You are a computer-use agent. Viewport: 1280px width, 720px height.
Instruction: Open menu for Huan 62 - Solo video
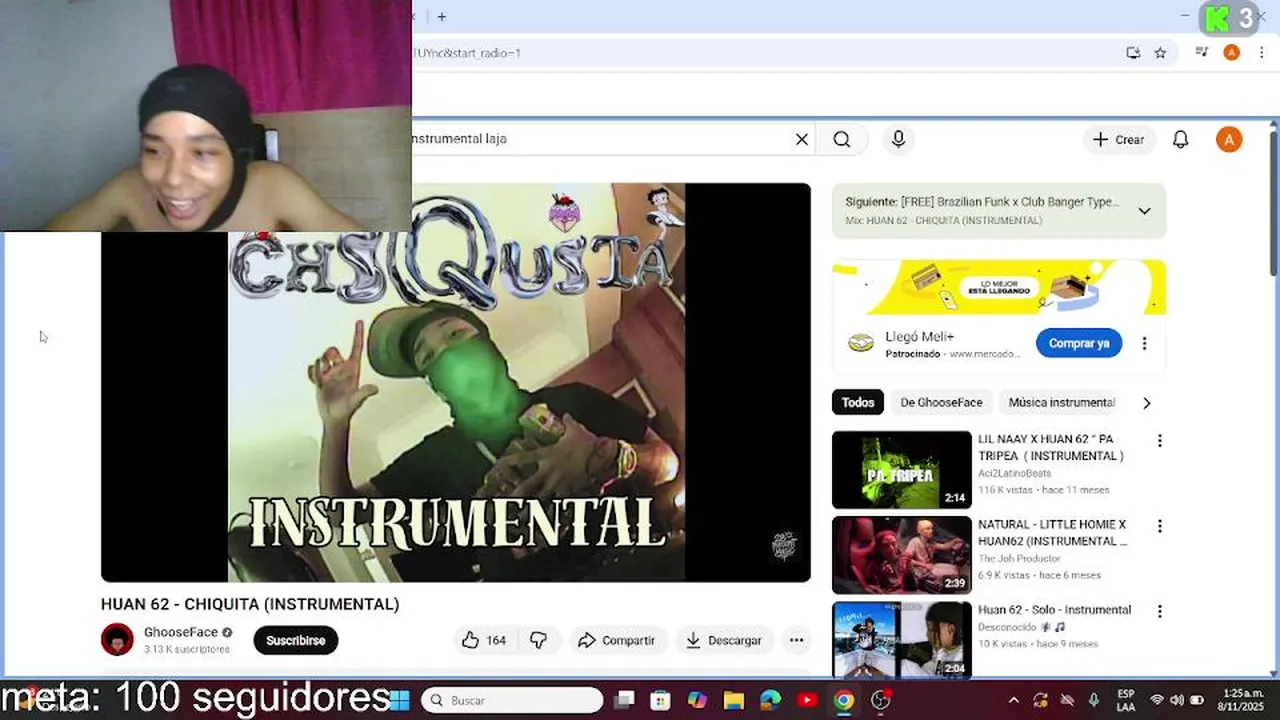[1160, 611]
